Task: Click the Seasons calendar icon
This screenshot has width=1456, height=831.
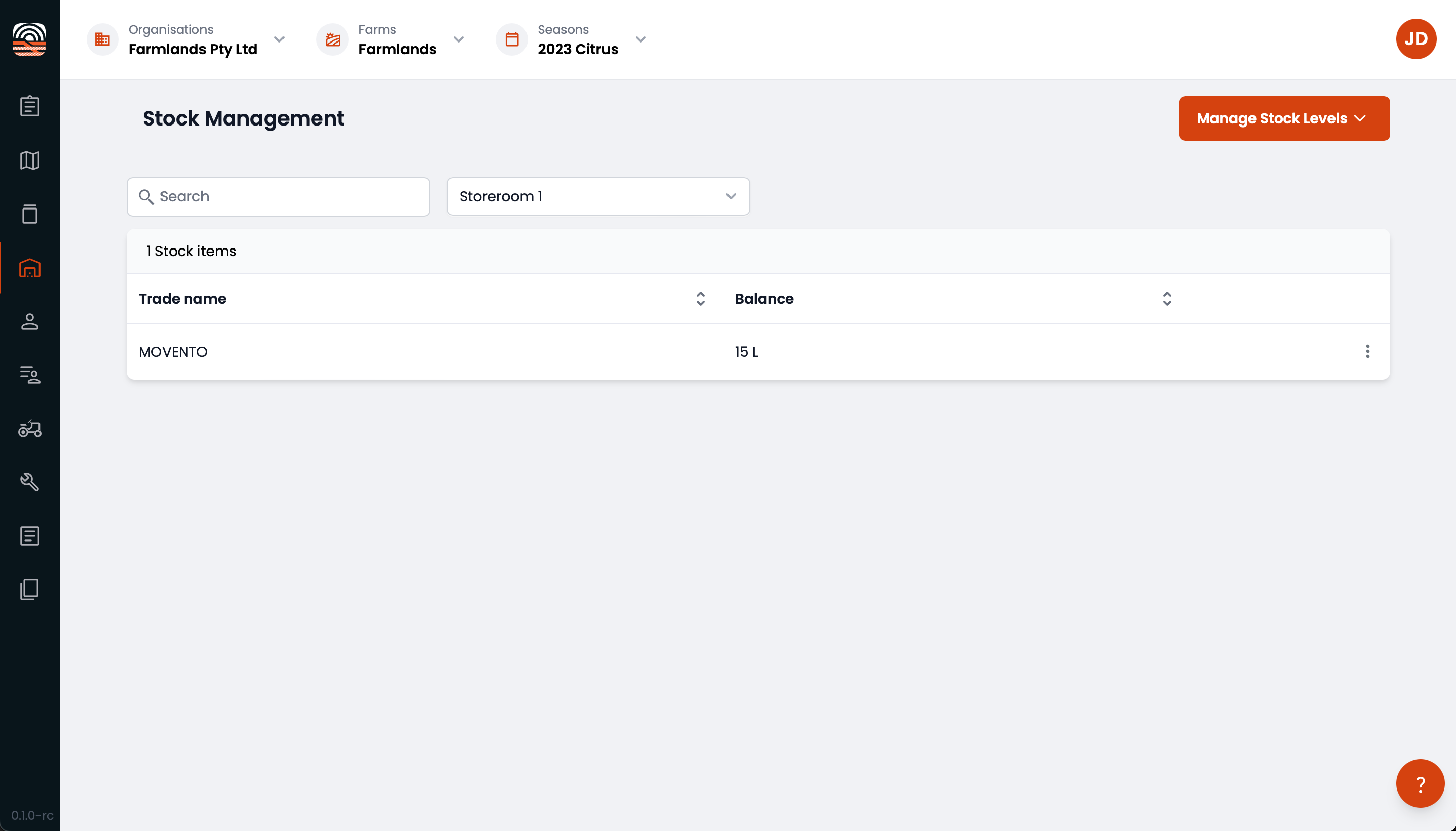Action: [x=512, y=39]
